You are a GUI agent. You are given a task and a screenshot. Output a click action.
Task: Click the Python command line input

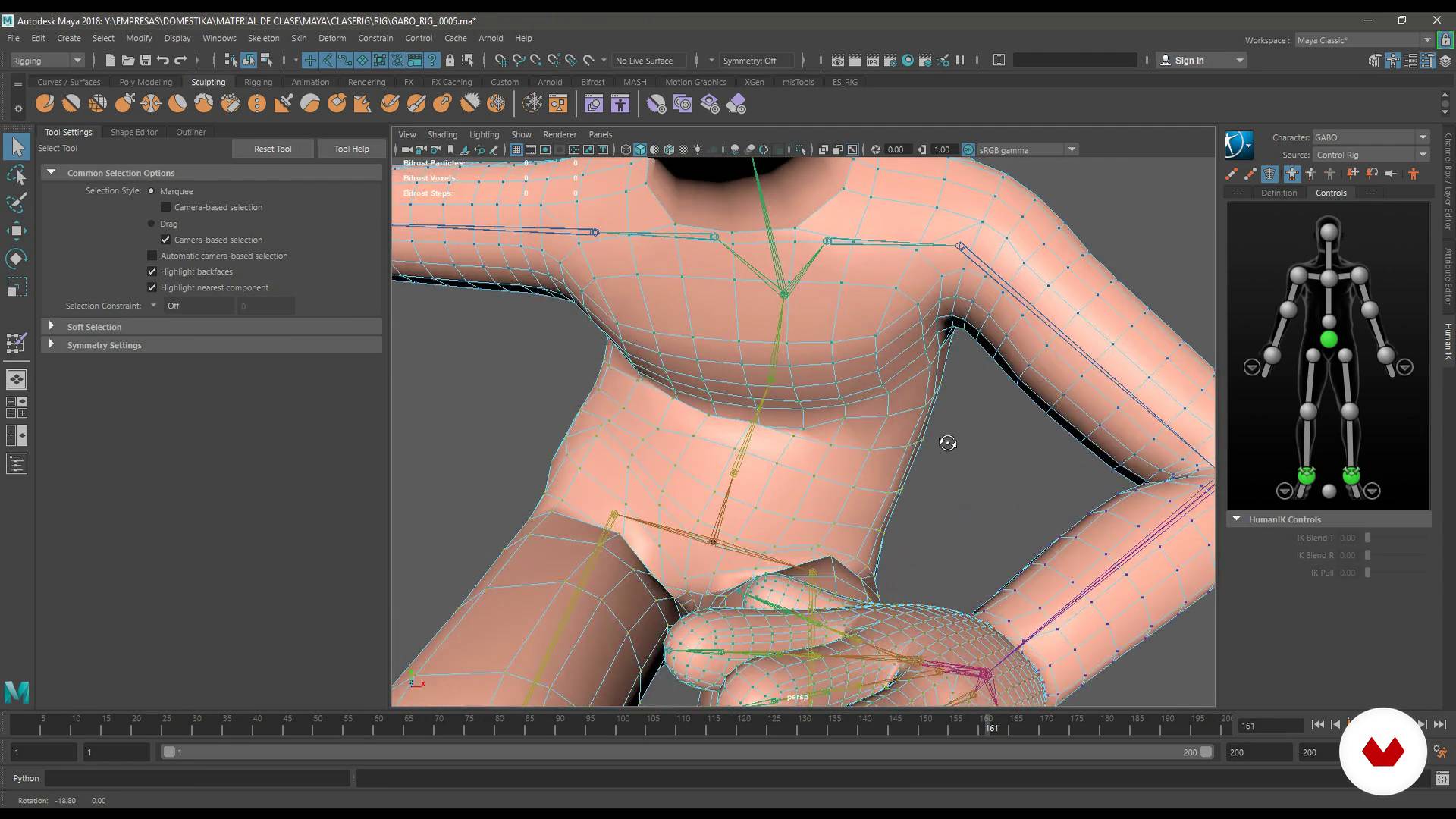click(x=198, y=778)
